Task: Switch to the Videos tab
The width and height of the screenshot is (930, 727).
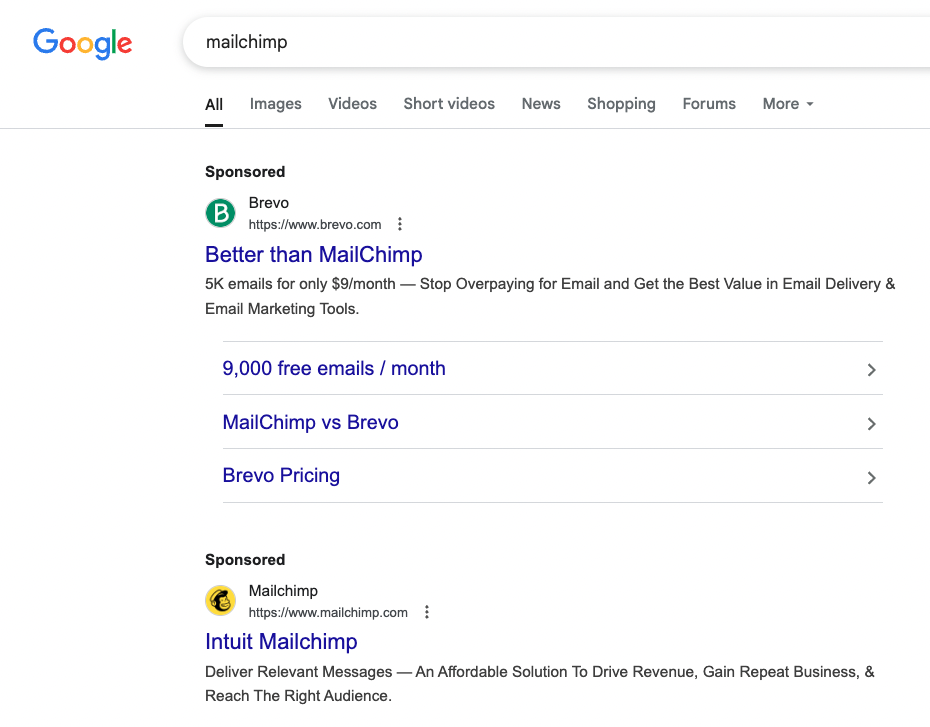Action: point(352,104)
